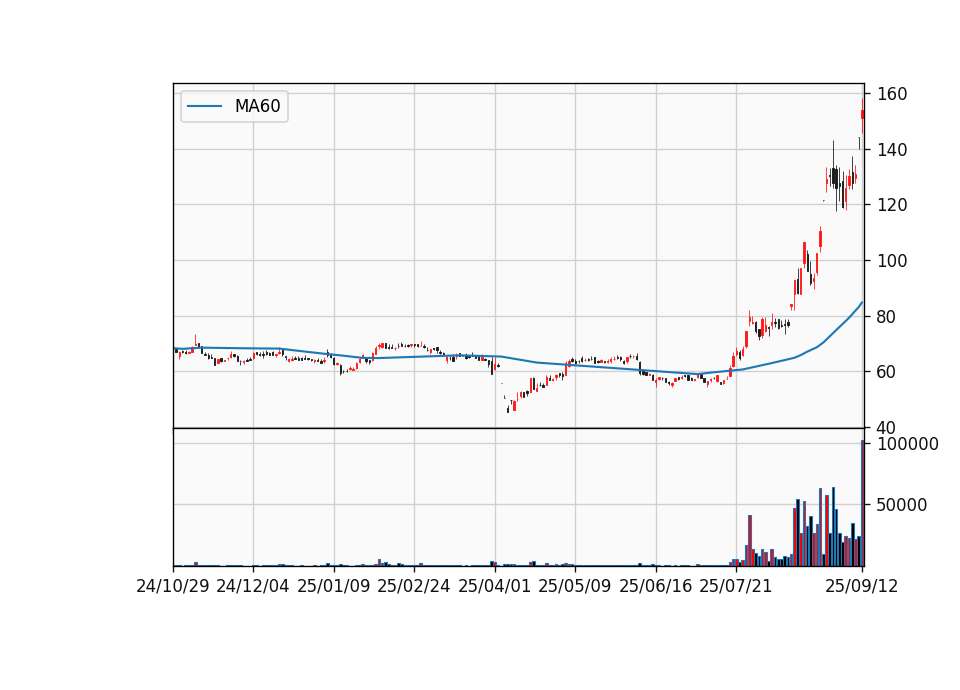Click the latest red candlestick near 155

863,114
